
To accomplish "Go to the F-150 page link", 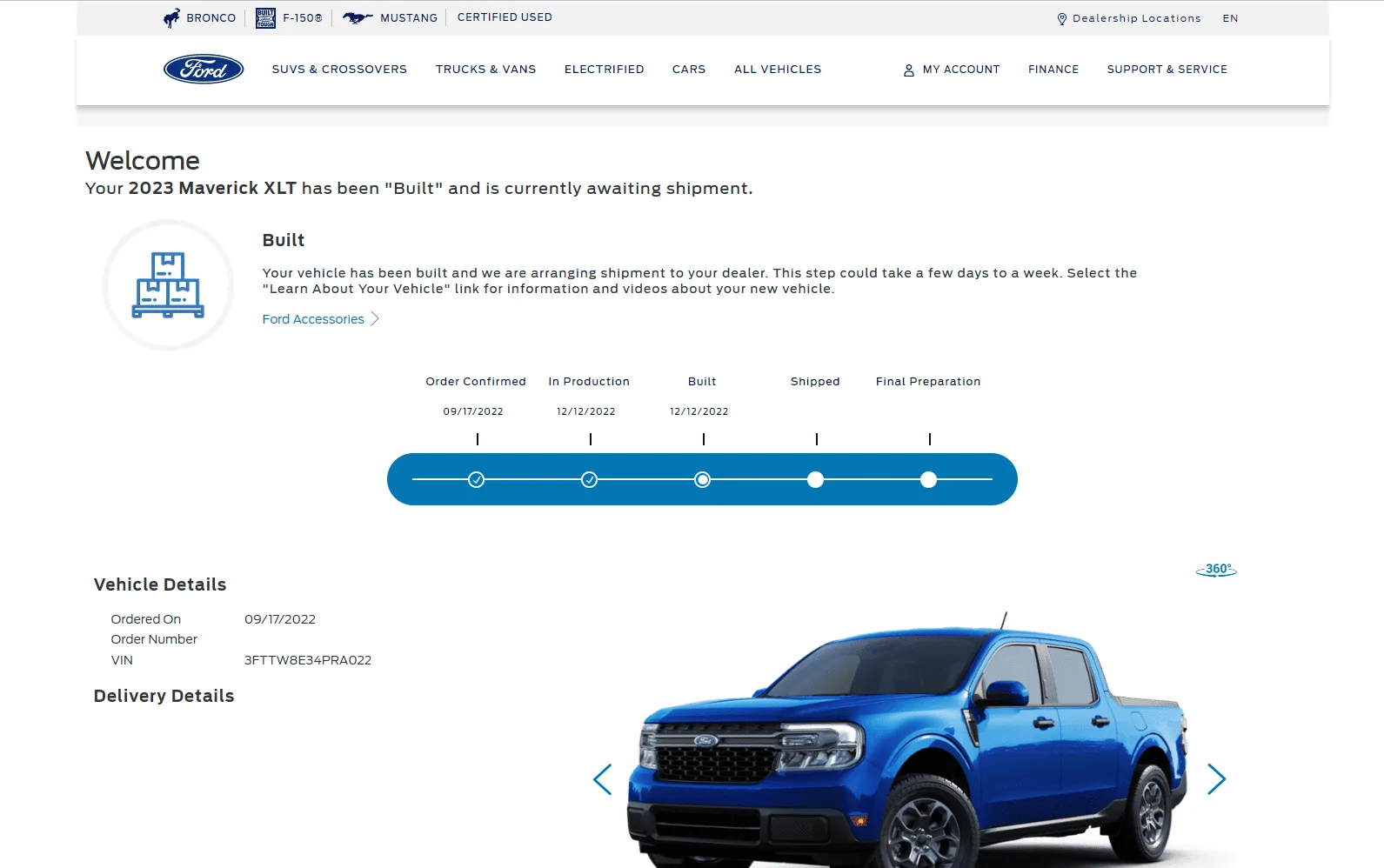I will click(303, 17).
